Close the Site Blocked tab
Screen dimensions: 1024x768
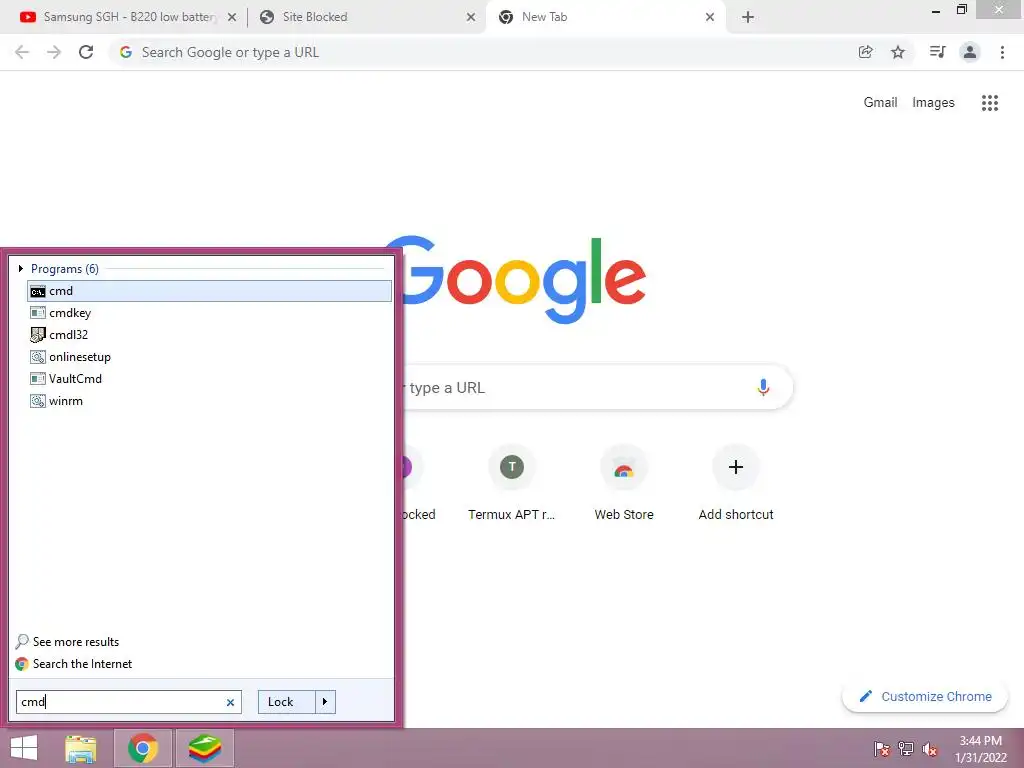tap(471, 17)
